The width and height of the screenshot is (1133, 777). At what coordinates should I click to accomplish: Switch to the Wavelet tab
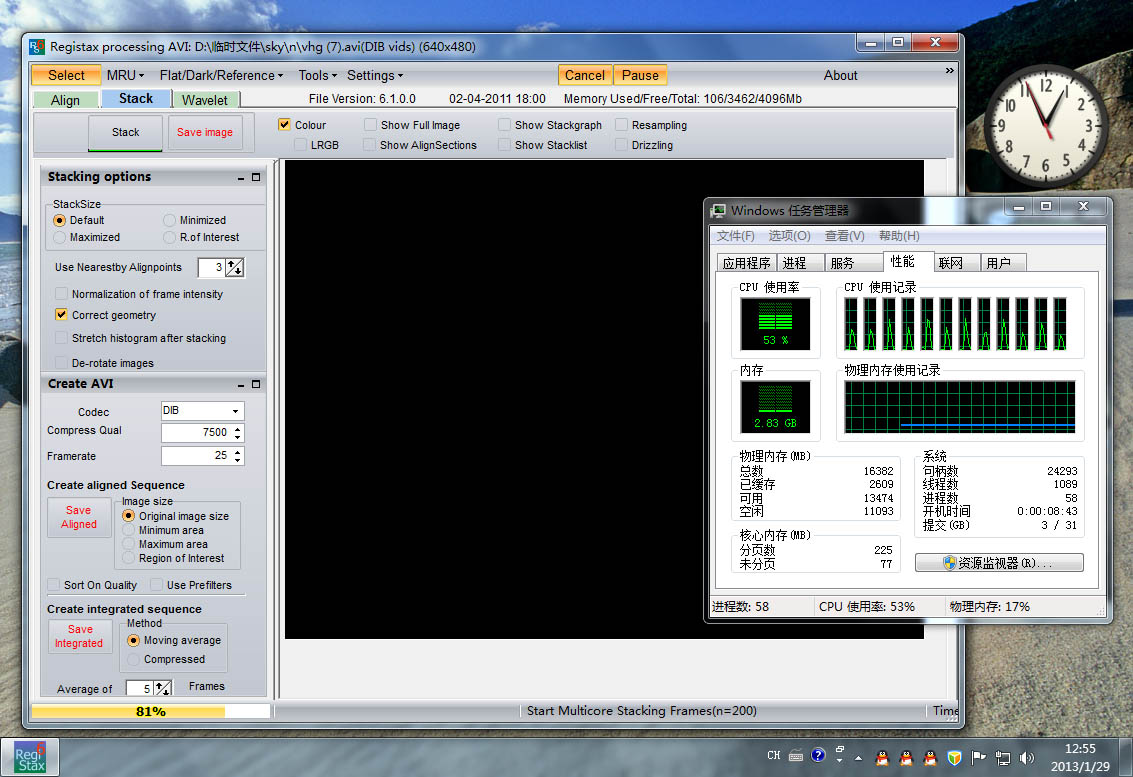204,100
